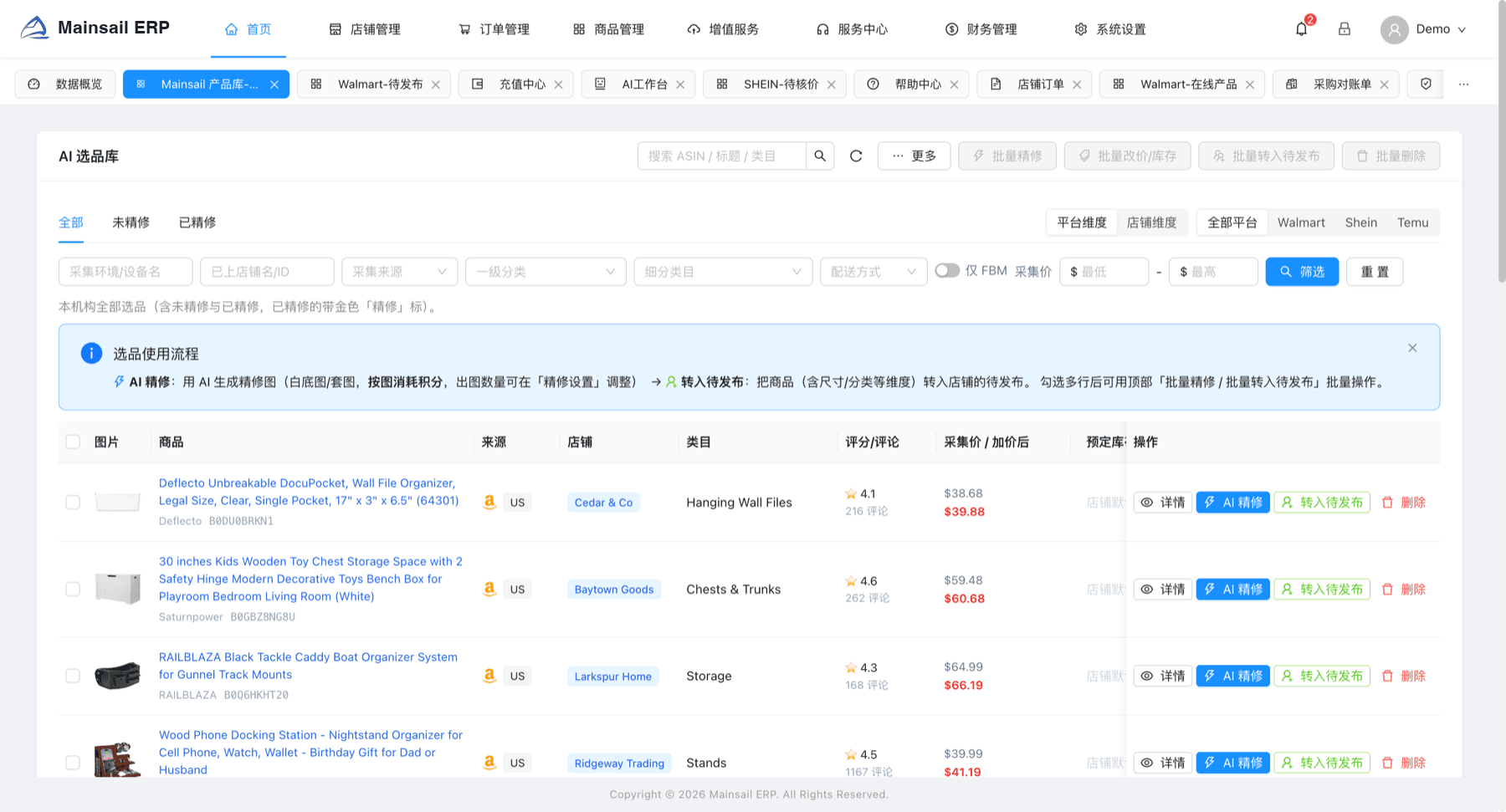Delete the Wooden Toy Chest product
The width and height of the screenshot is (1506, 812).
[1404, 590]
